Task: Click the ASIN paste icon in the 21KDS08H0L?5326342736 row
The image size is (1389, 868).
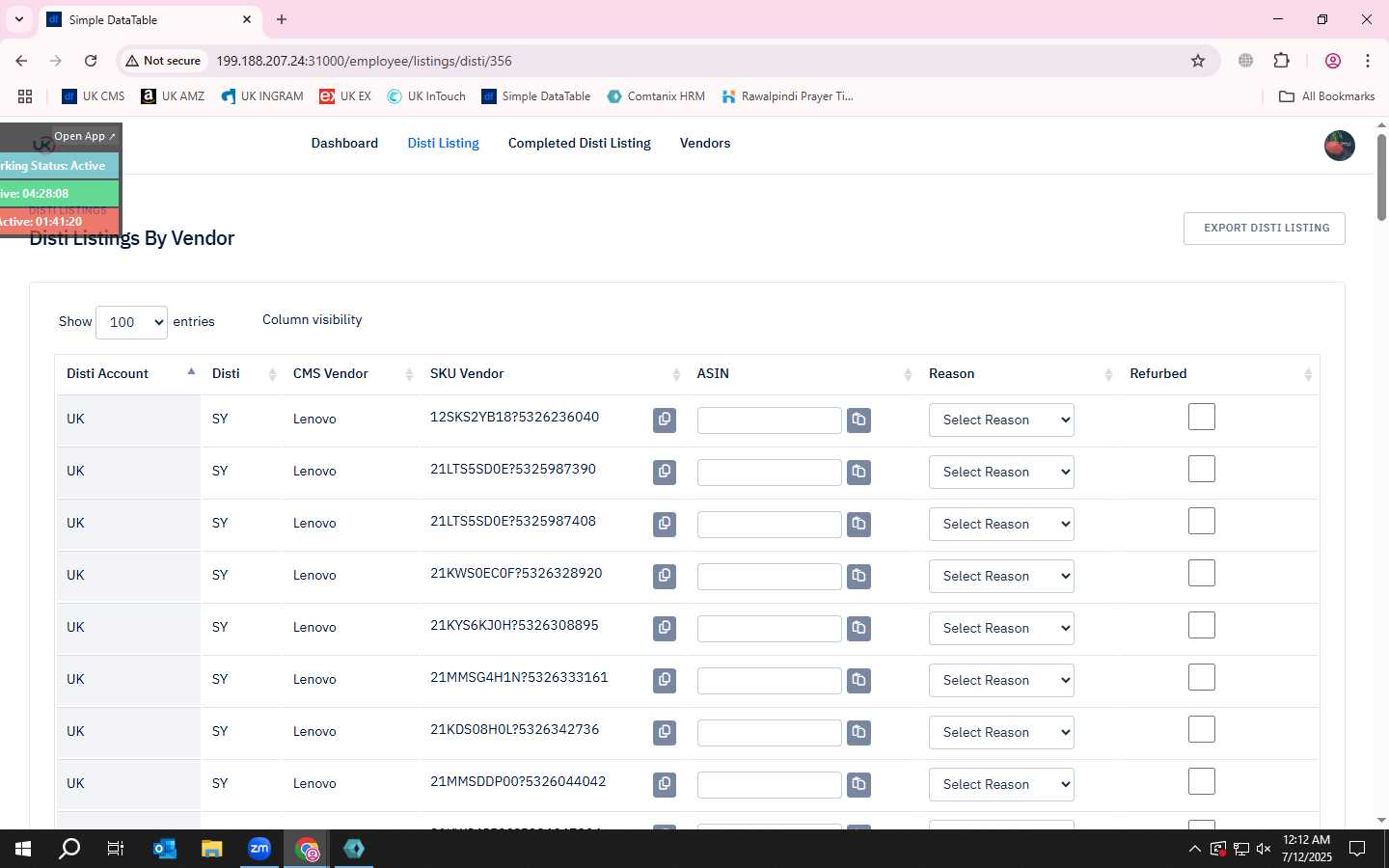Action: coord(858,732)
